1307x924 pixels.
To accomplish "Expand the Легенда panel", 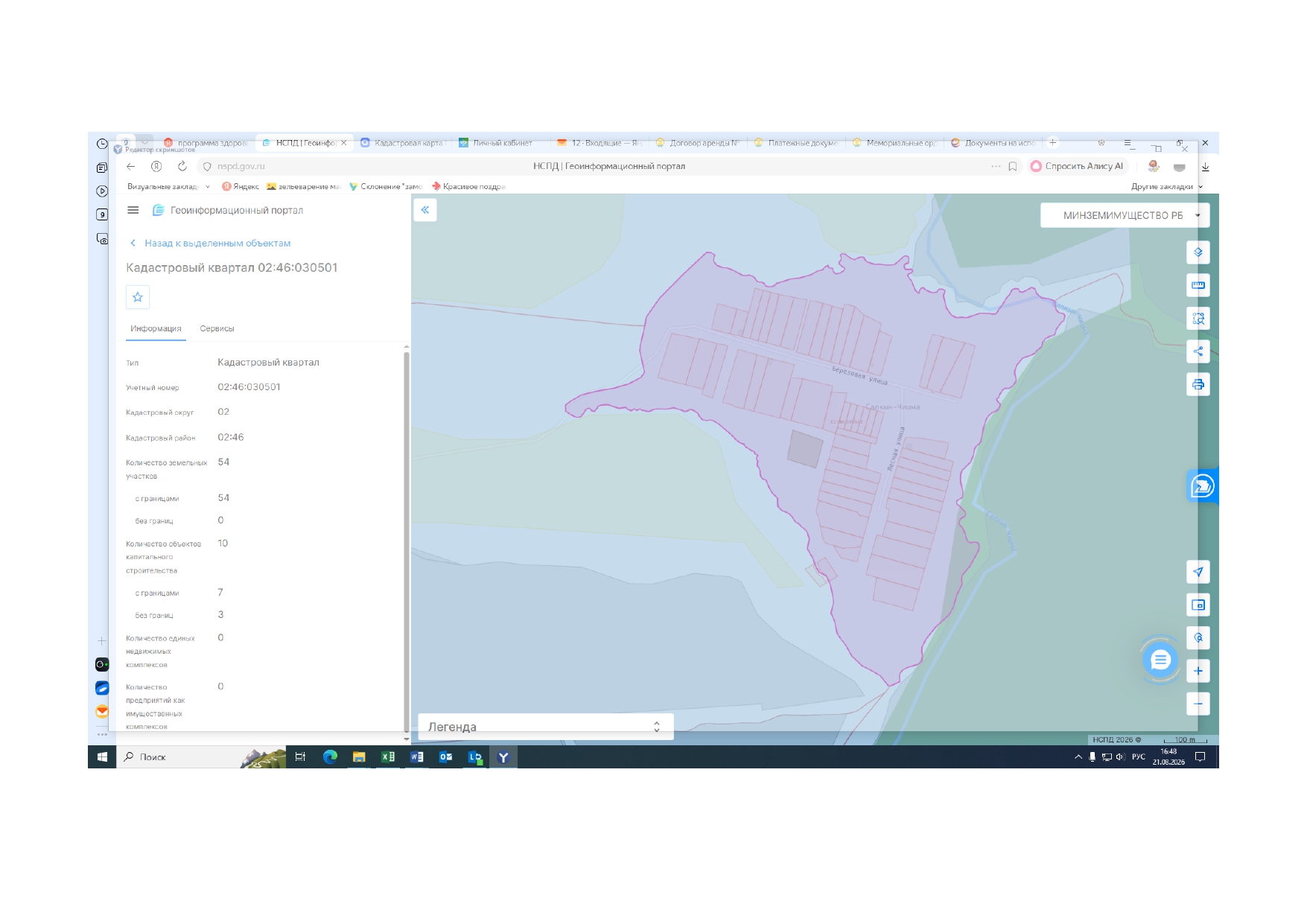I will 546,727.
